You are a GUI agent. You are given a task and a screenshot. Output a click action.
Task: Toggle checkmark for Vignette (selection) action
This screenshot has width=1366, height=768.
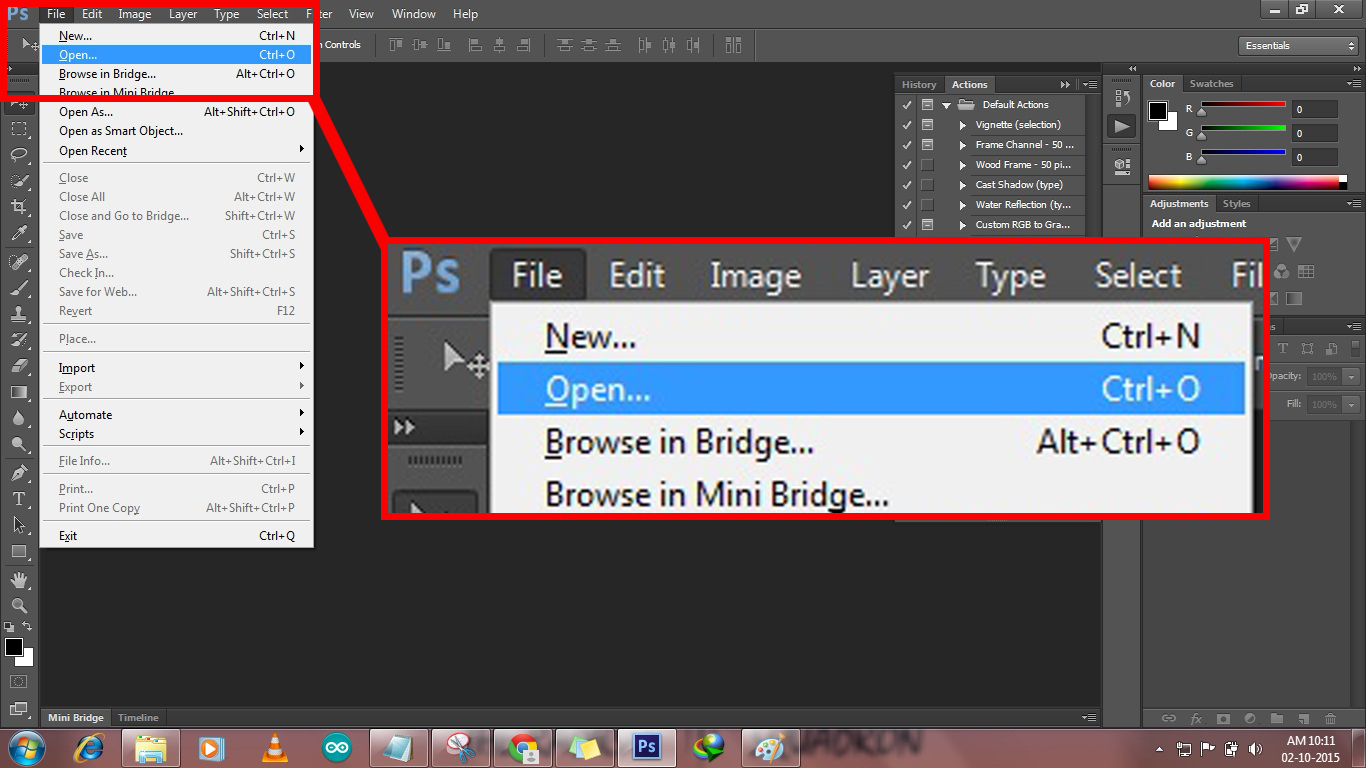pyautogui.click(x=907, y=124)
